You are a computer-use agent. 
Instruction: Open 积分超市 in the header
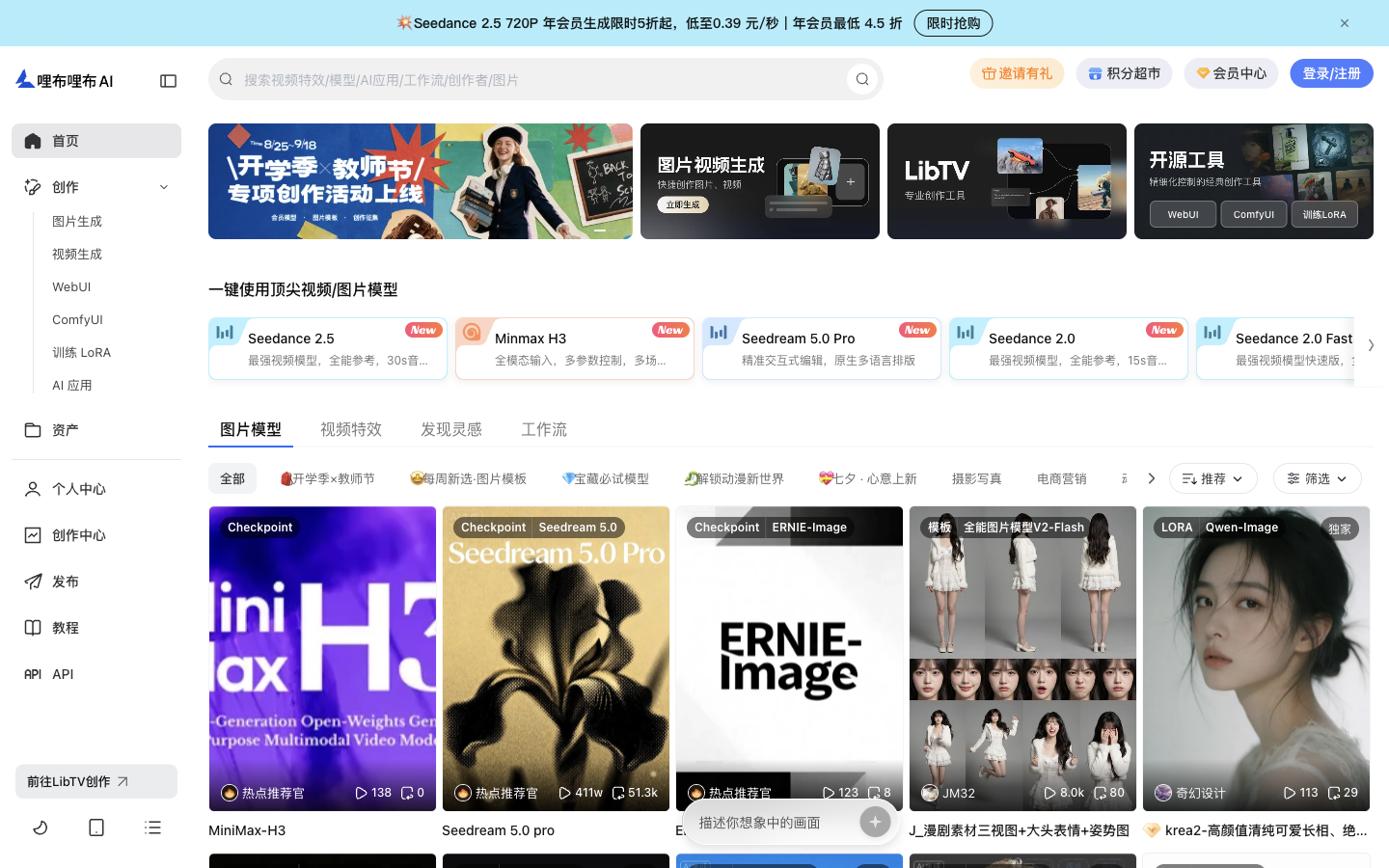pos(1125,73)
